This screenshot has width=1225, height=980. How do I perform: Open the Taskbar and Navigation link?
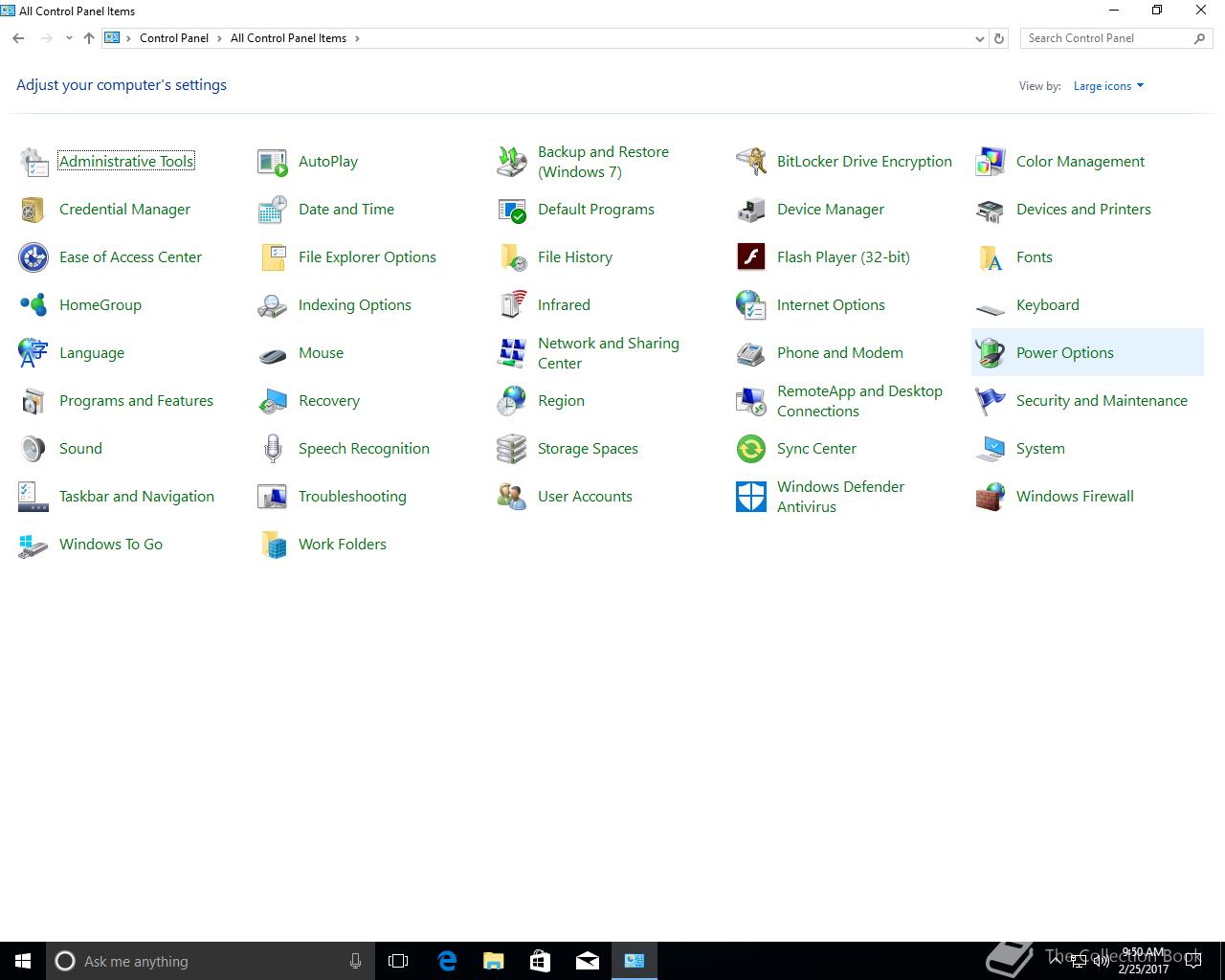pyautogui.click(x=137, y=497)
